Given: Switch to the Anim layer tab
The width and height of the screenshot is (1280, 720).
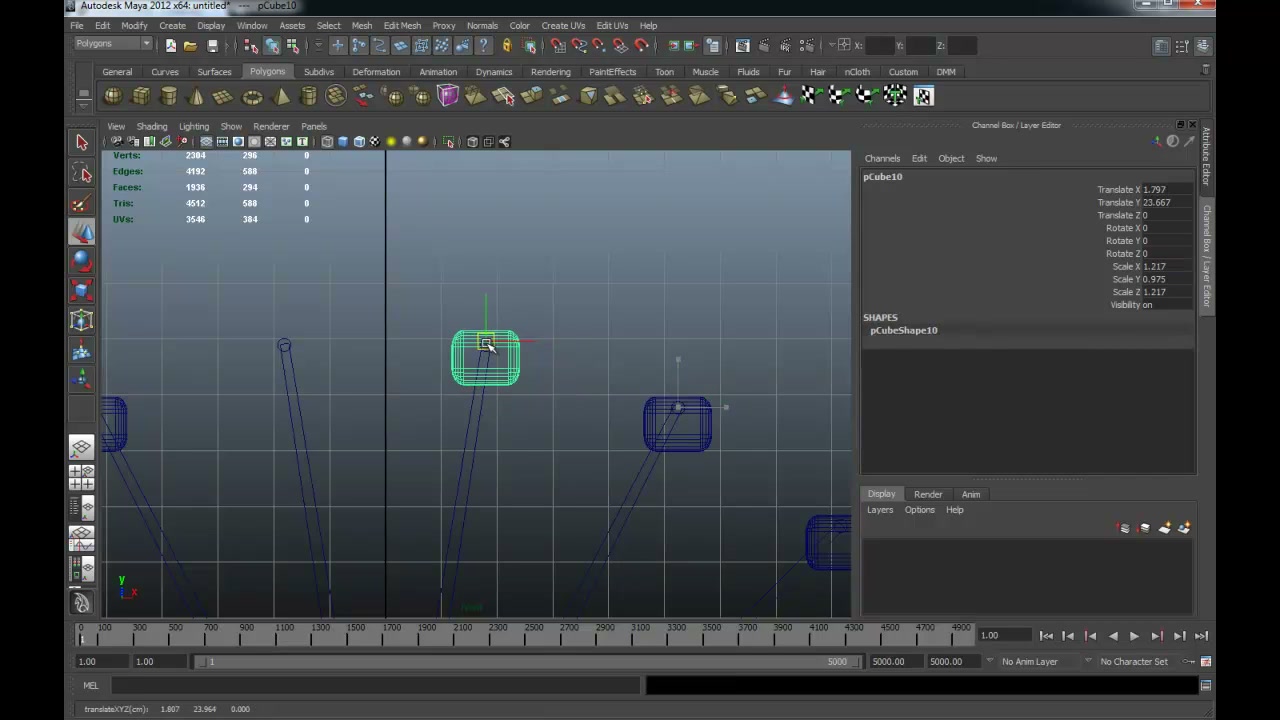Looking at the screenshot, I should (x=971, y=494).
